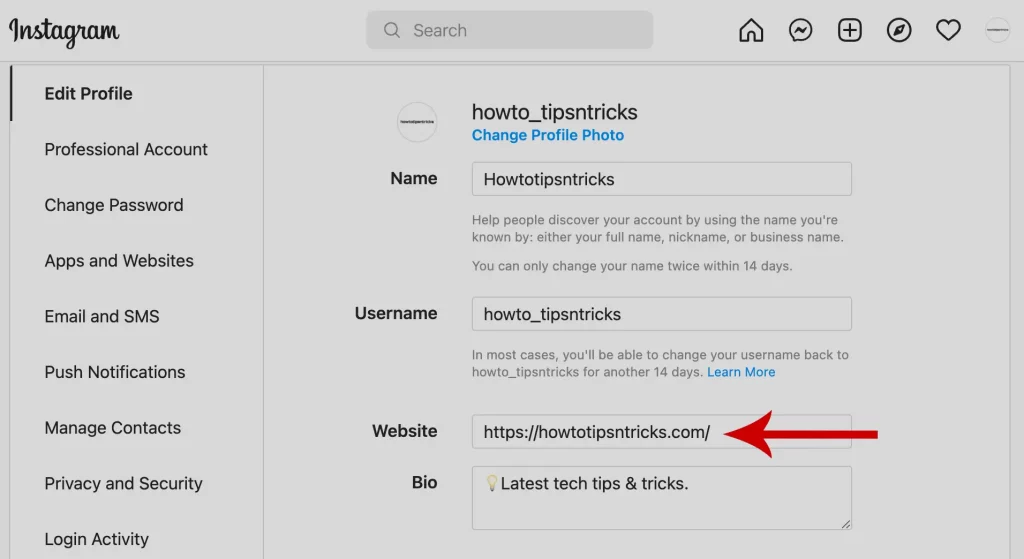This screenshot has width=1024, height=559.
Task: Open the Explore compass icon
Action: pos(899,30)
